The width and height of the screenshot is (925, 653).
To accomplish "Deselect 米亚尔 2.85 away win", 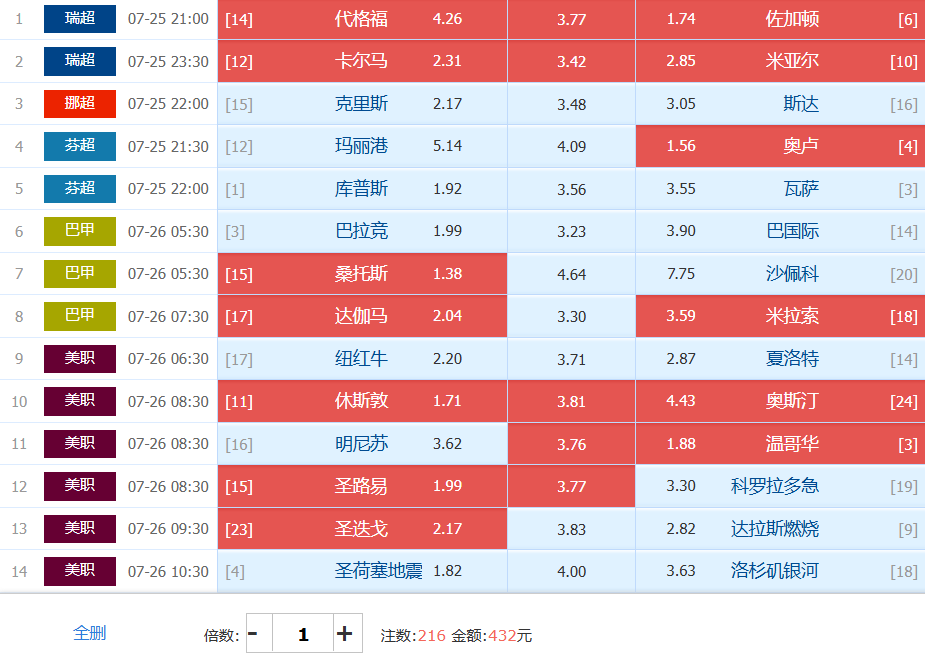I will pos(780,61).
